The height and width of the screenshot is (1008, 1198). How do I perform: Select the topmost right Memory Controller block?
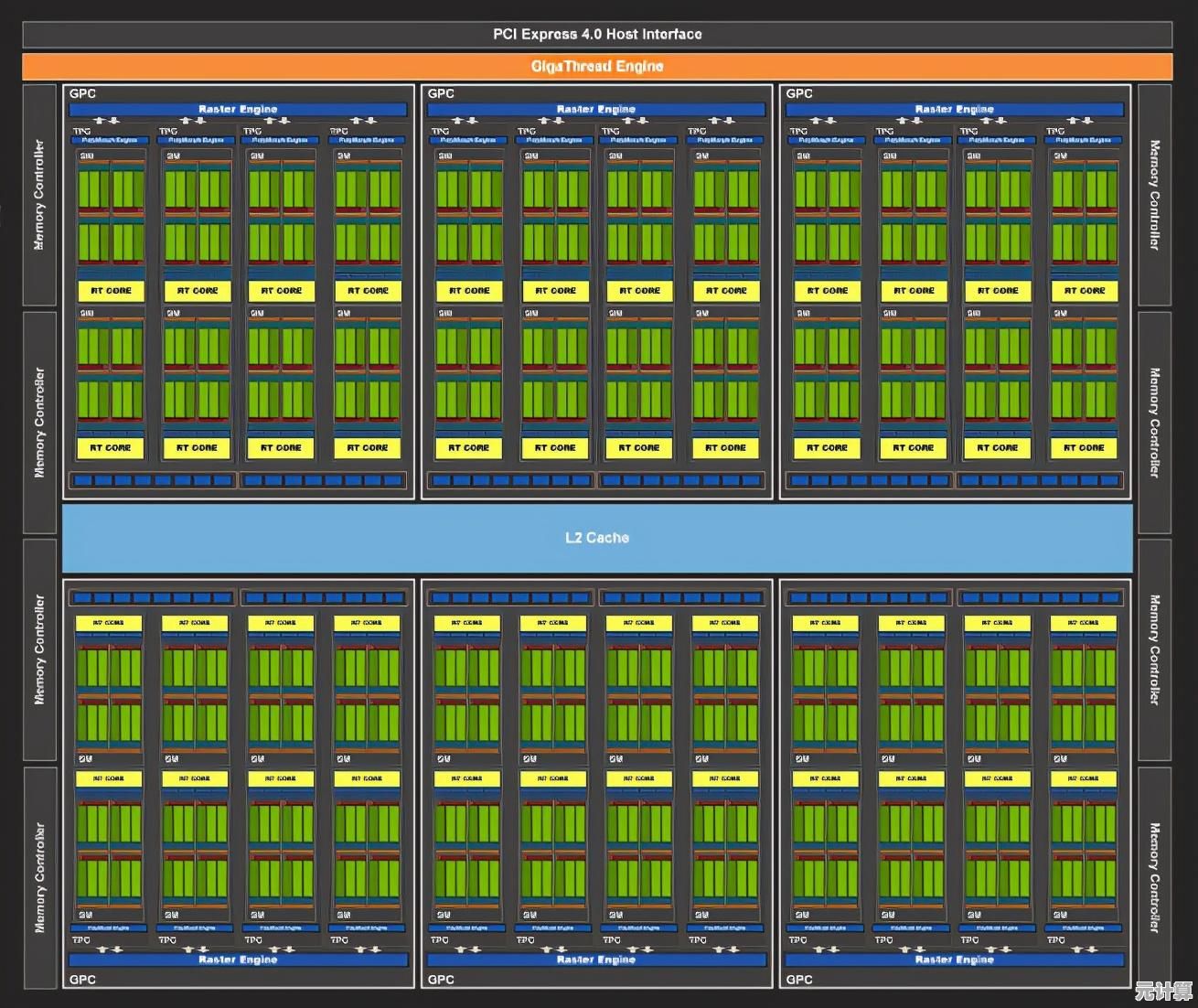point(1154,195)
